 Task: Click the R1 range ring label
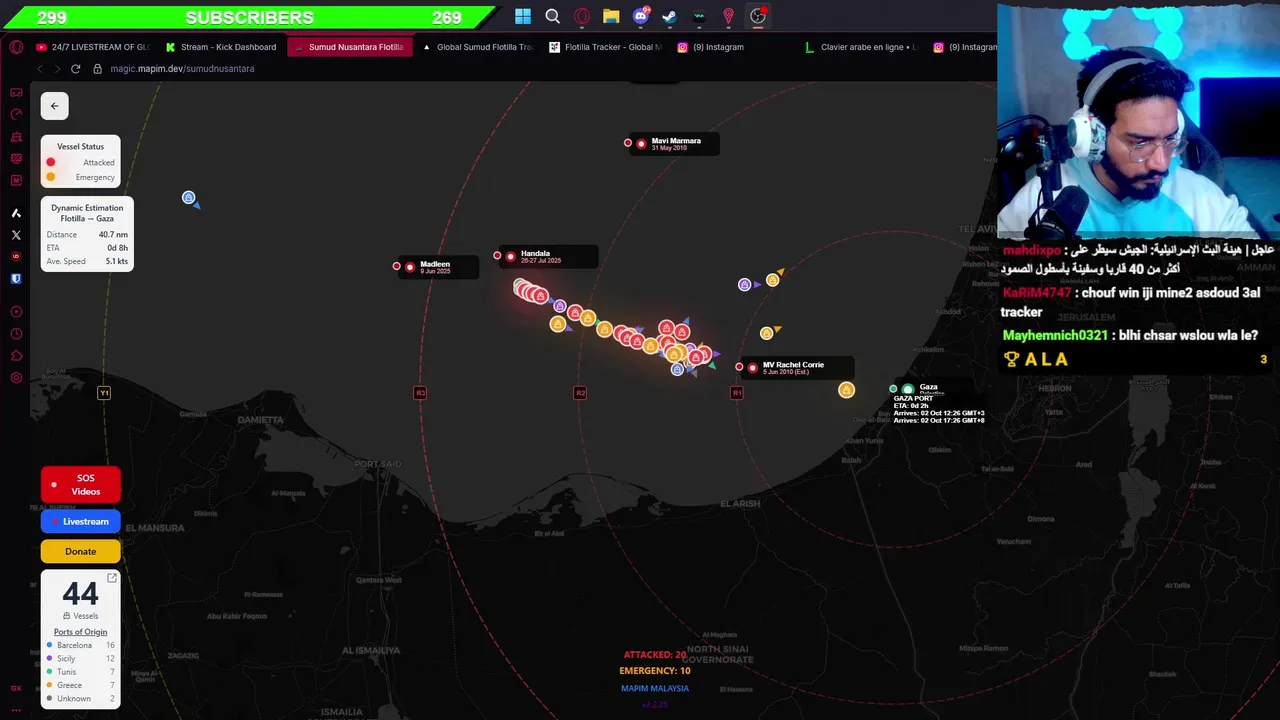737,393
